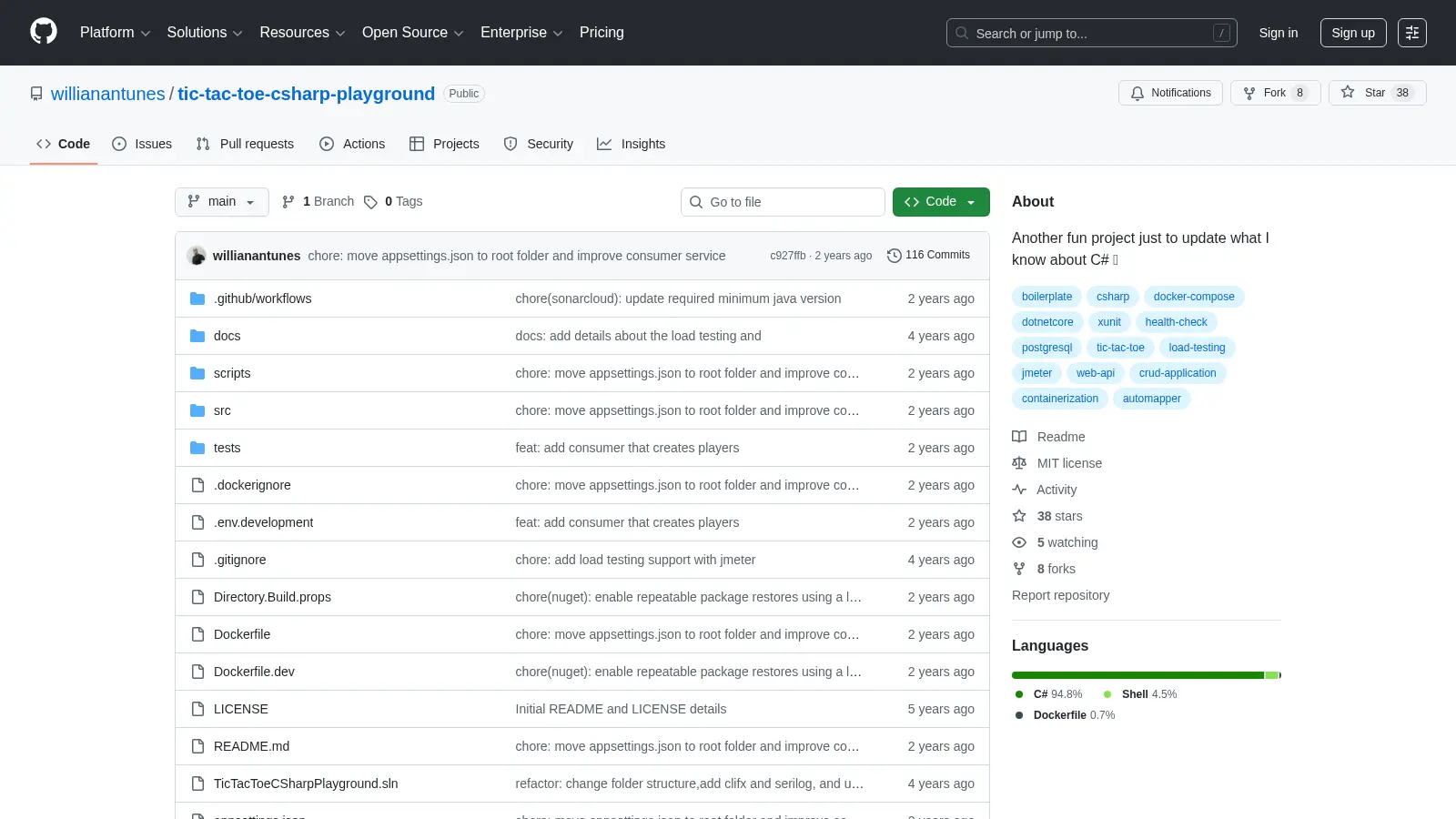Switch to the Pull requests tab
This screenshot has height=819, width=1456.
point(245,144)
